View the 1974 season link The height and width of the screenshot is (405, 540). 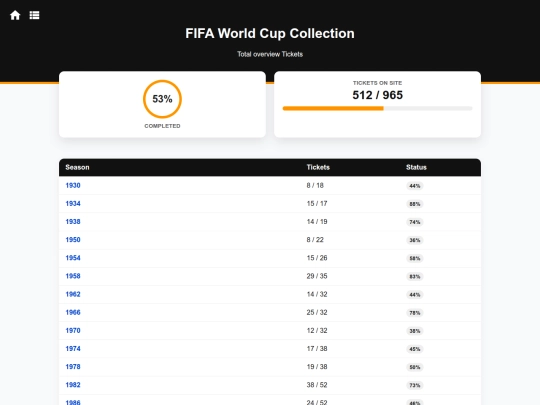point(73,349)
